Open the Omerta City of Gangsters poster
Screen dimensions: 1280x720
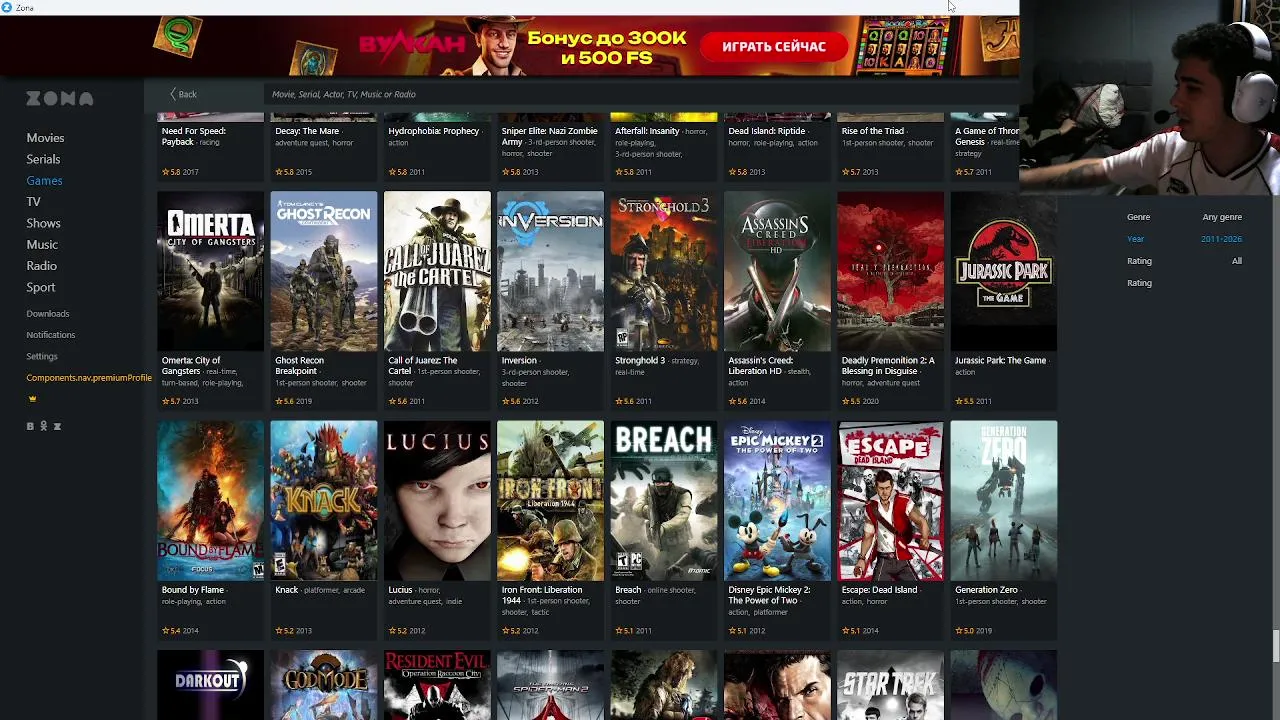210,271
